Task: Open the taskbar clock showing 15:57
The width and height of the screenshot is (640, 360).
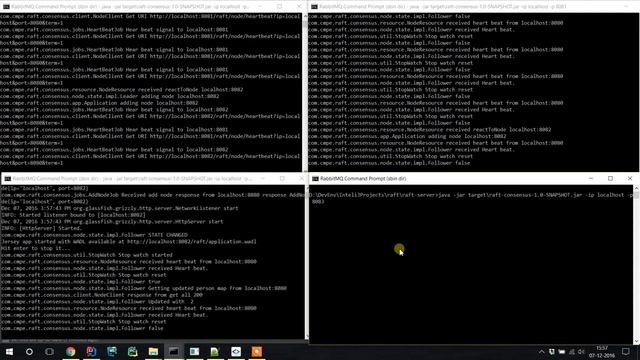Action: (602, 351)
